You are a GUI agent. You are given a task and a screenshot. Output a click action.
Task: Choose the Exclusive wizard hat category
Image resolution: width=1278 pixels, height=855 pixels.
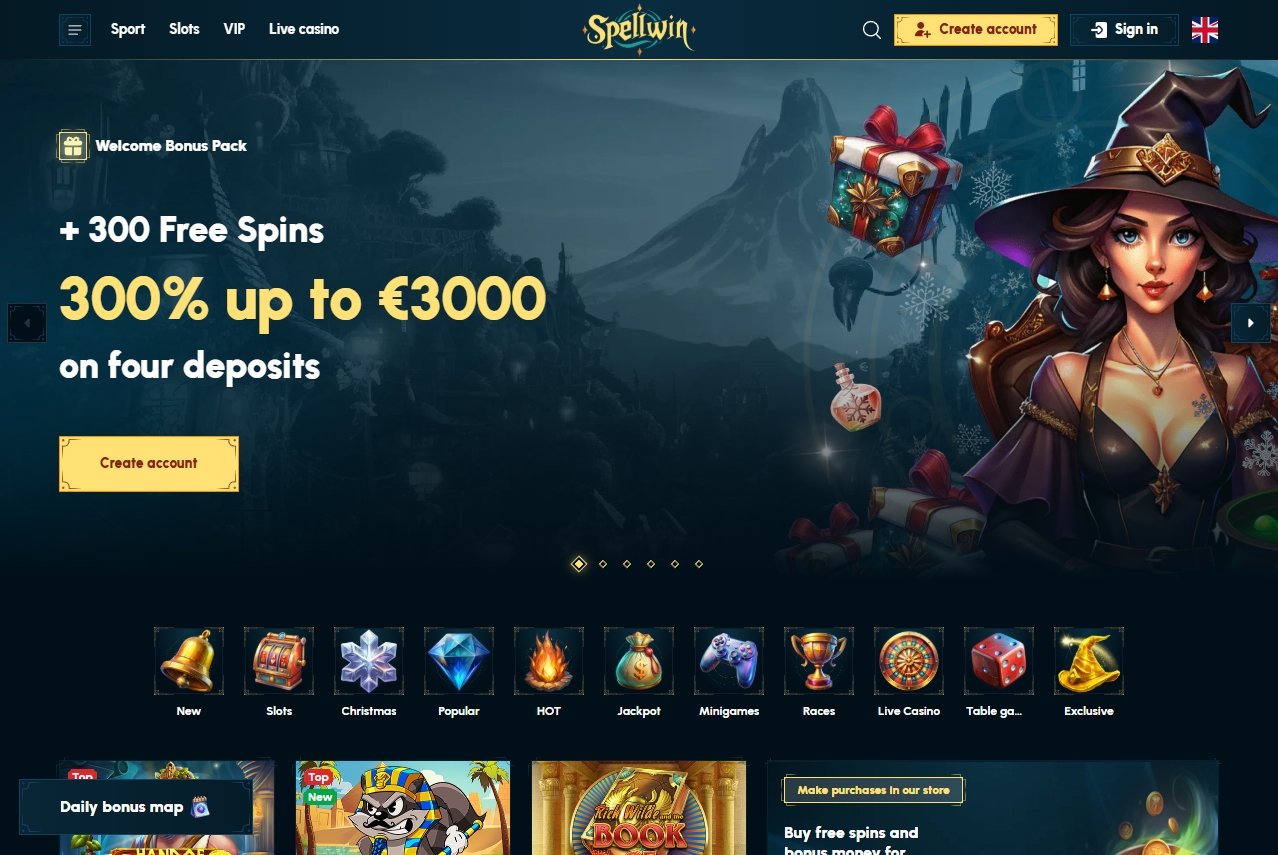[x=1089, y=661]
